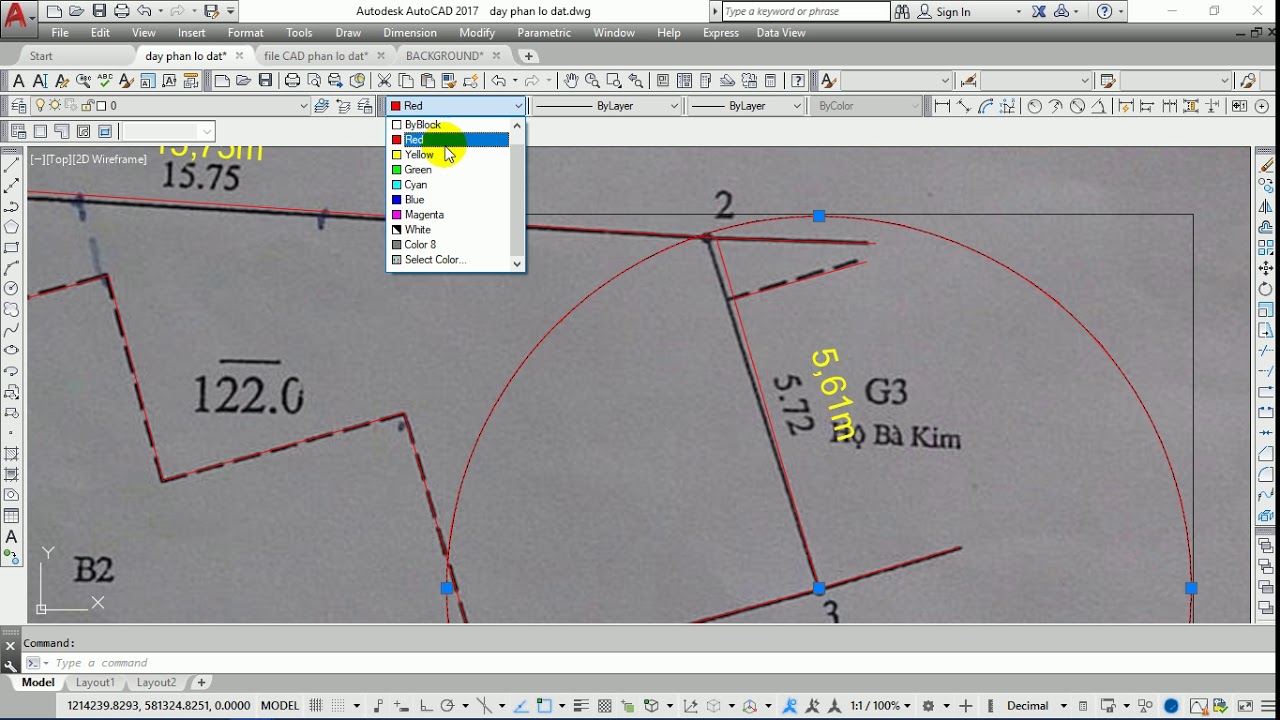Click the Cut scissors icon in Standard toolbar

[x=384, y=81]
